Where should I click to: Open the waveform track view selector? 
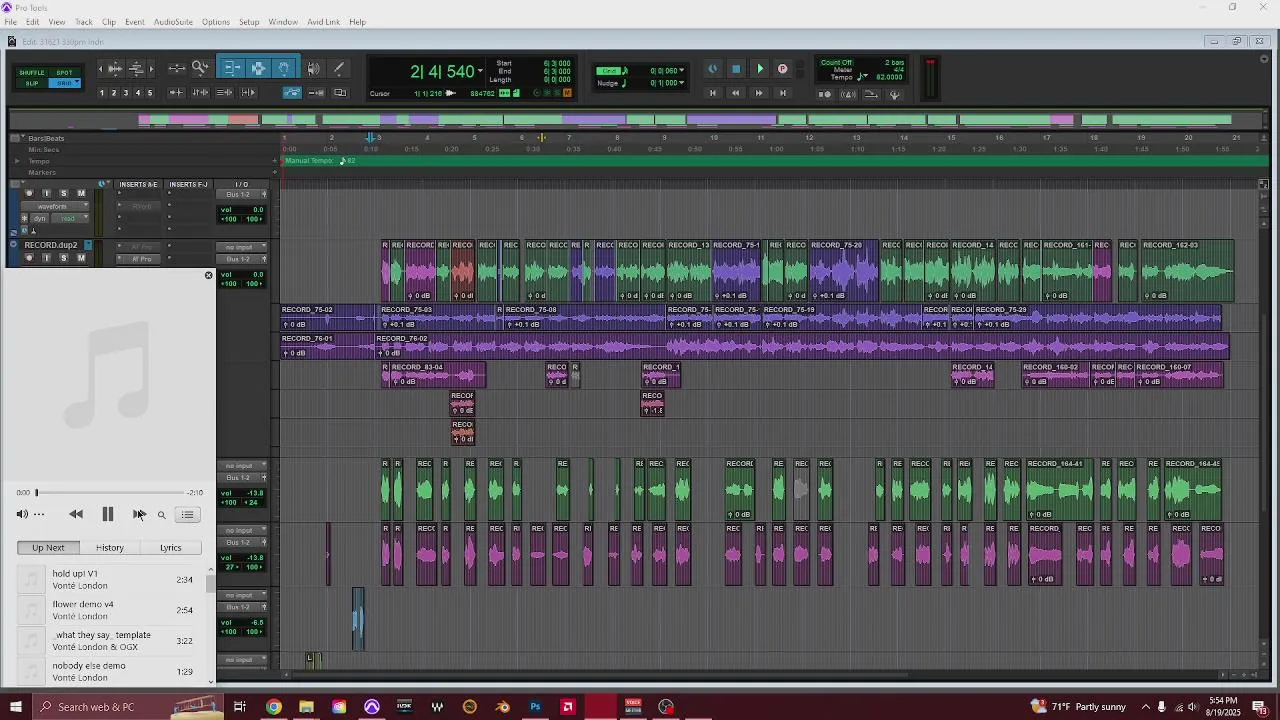(x=55, y=206)
